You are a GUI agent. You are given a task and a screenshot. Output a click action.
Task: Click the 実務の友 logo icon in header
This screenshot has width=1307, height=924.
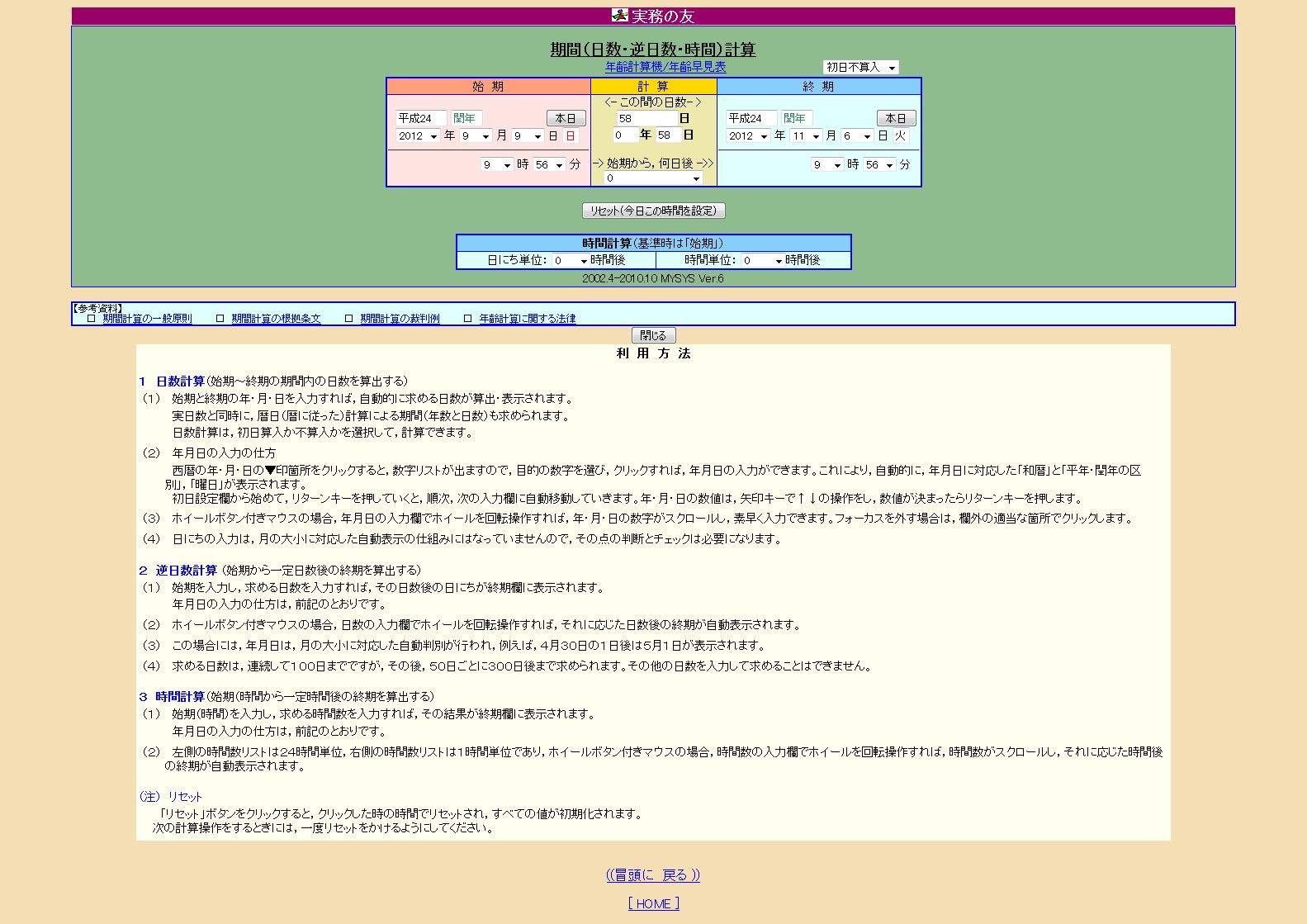point(619,16)
